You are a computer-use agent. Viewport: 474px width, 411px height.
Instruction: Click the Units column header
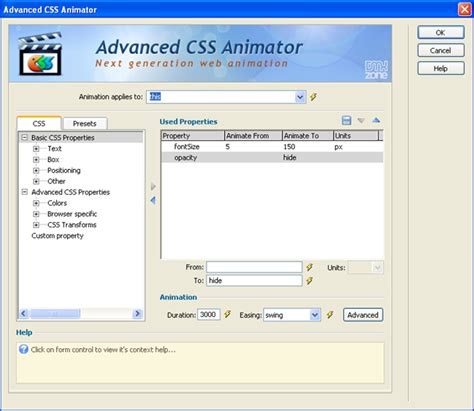(356, 136)
